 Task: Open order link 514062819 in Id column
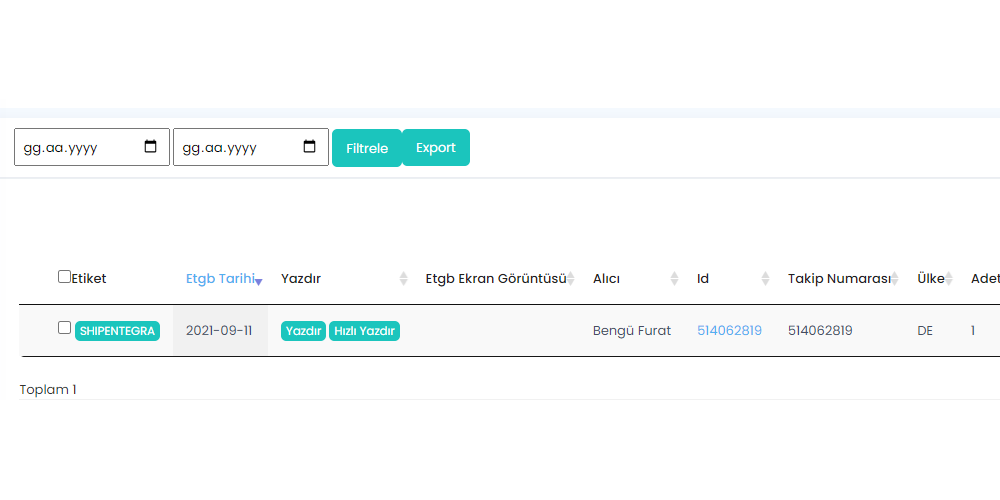[729, 330]
